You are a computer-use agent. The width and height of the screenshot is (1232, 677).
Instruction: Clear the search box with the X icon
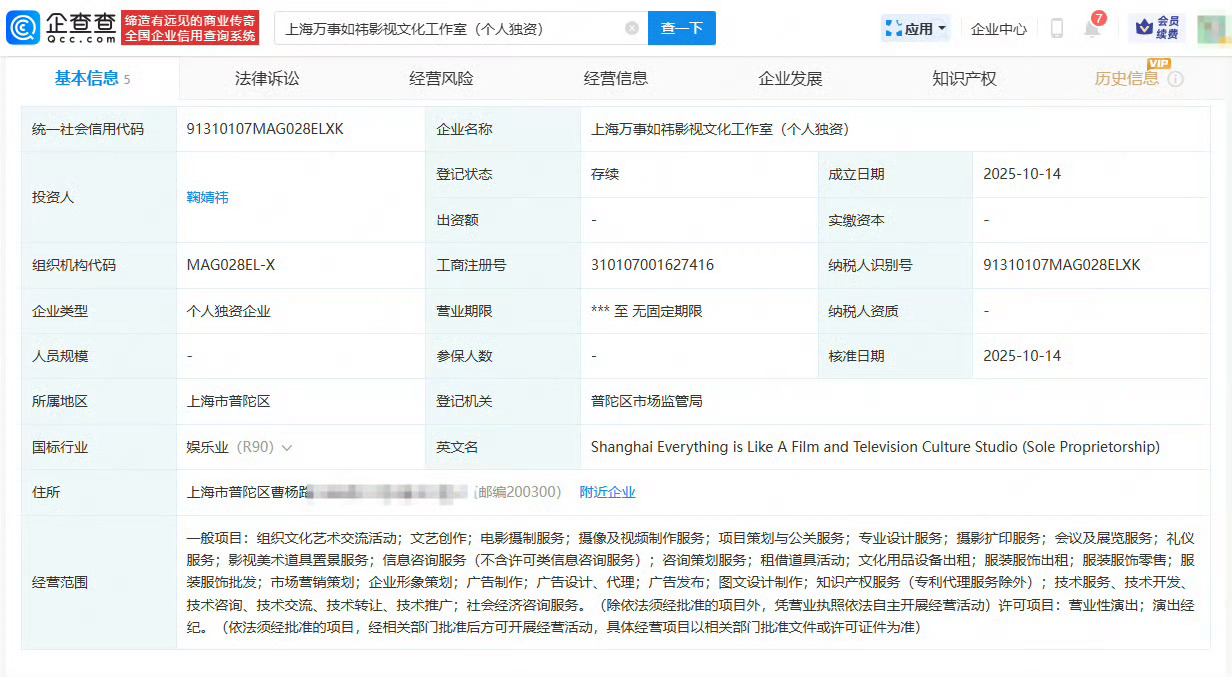coord(632,29)
